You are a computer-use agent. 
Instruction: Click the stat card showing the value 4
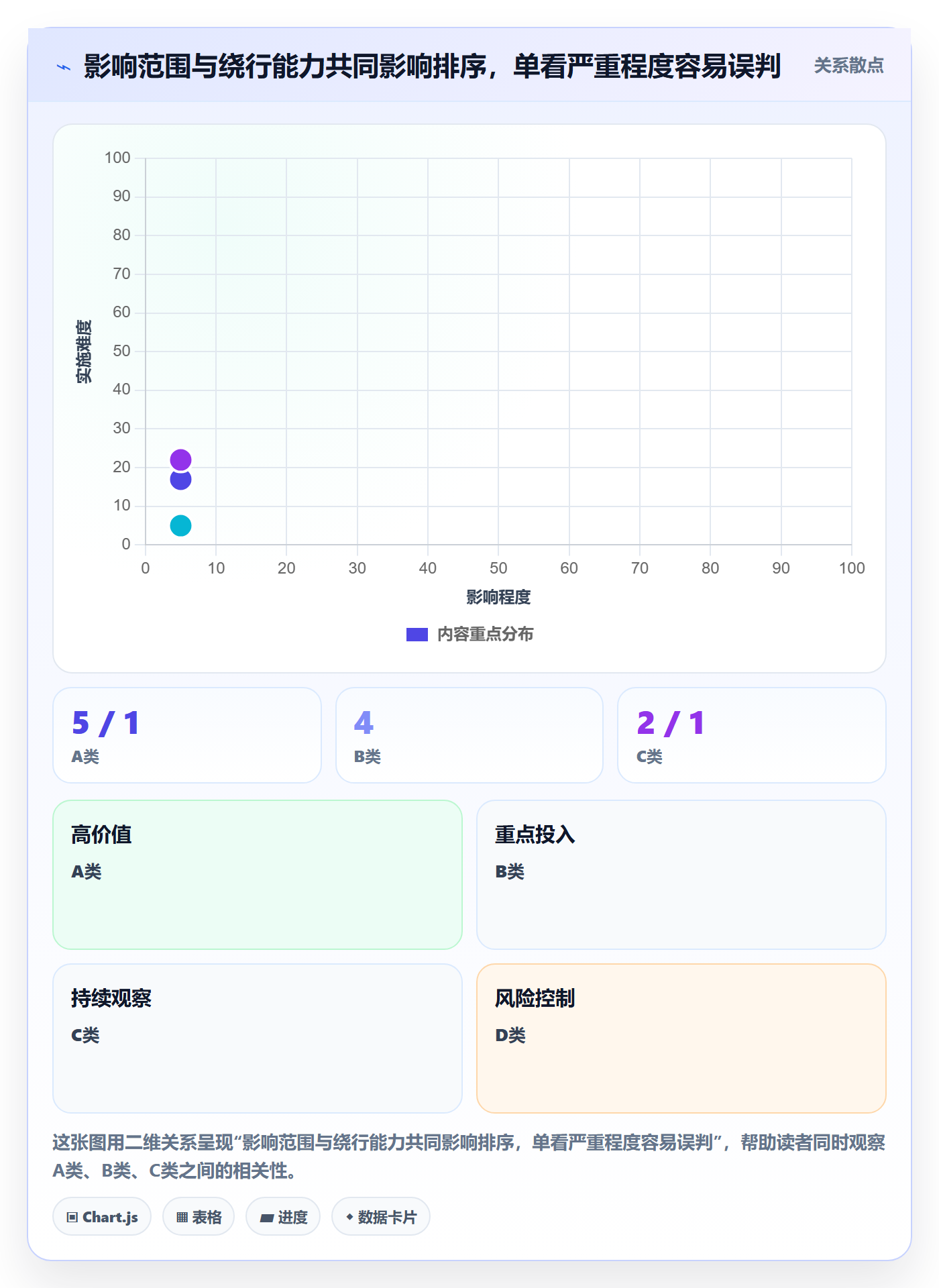coord(469,735)
